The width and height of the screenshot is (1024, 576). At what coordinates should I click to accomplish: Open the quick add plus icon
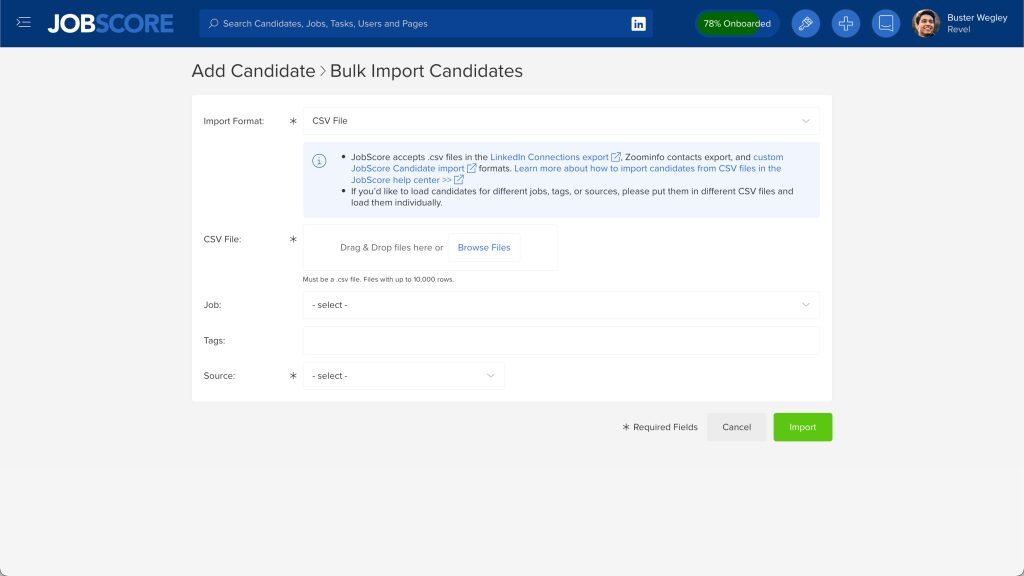point(846,22)
